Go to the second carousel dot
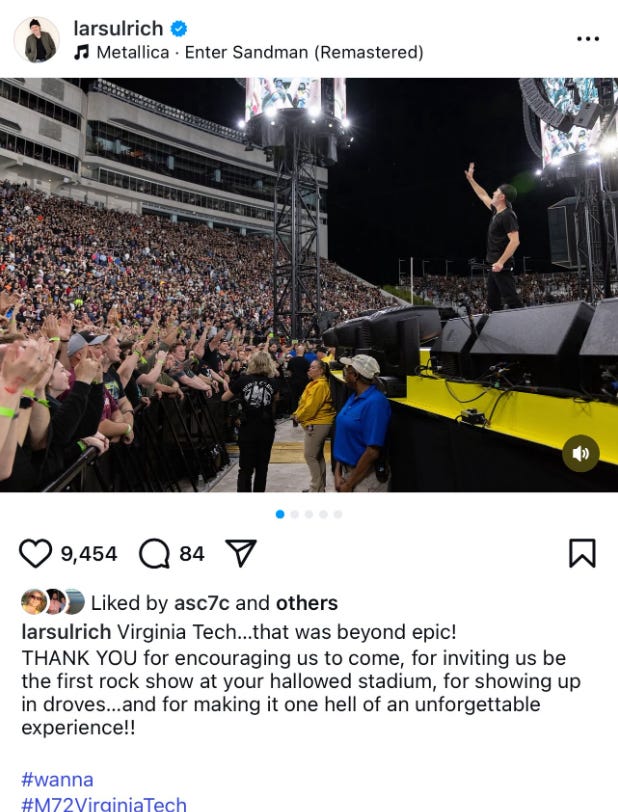The width and height of the screenshot is (618, 812). (x=295, y=514)
